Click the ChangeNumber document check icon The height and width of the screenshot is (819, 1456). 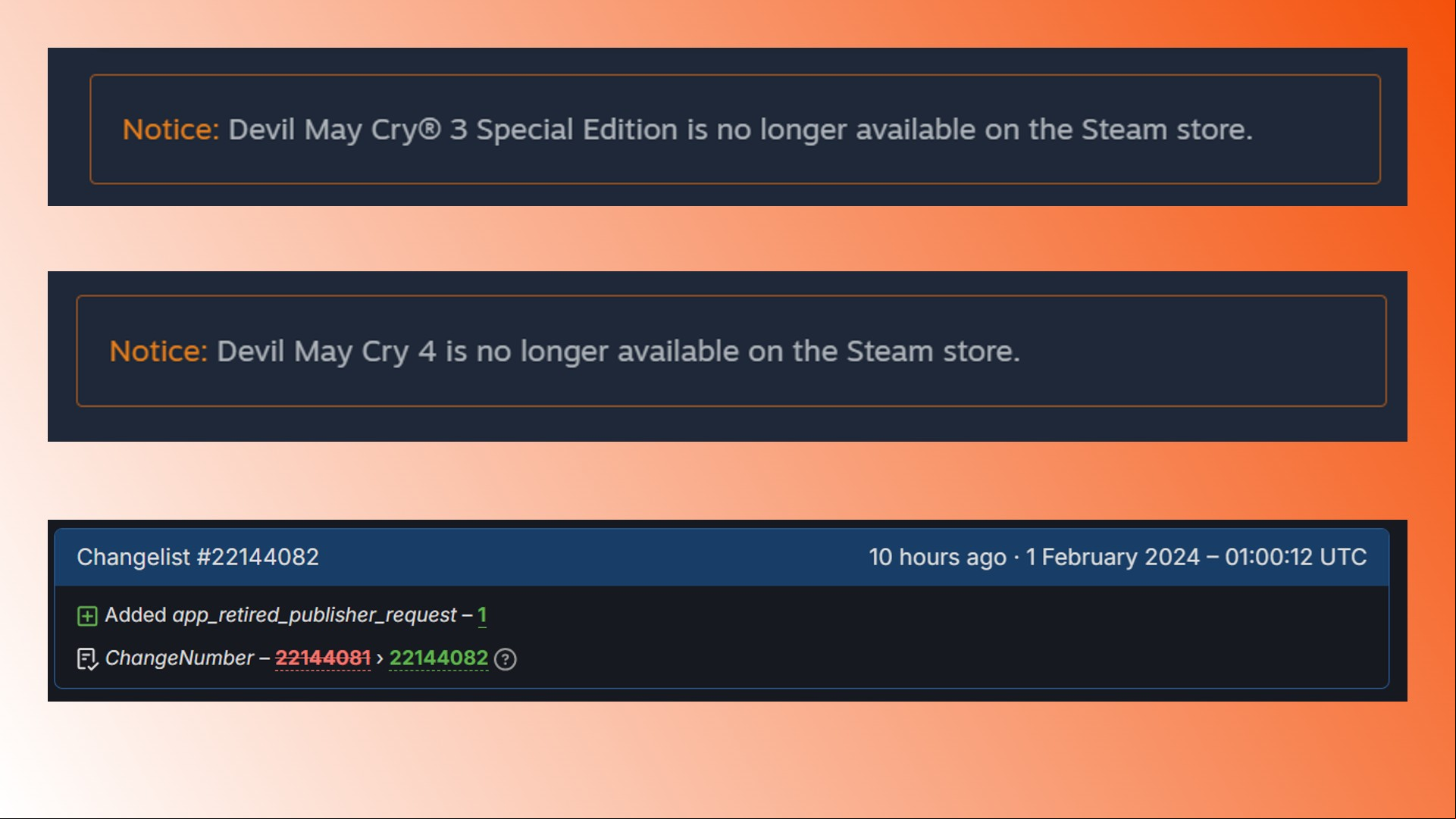[x=87, y=659]
